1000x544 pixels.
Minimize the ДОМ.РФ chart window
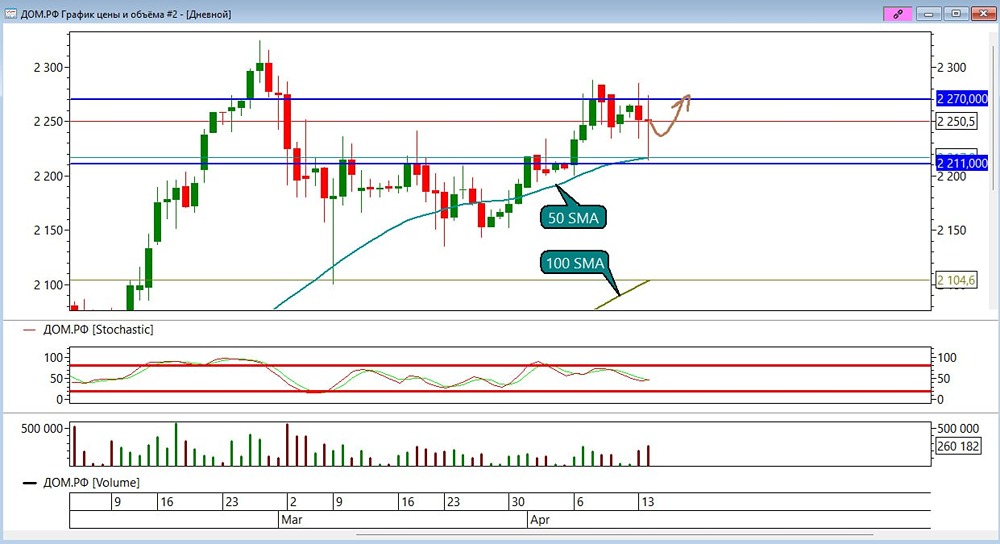(x=929, y=13)
